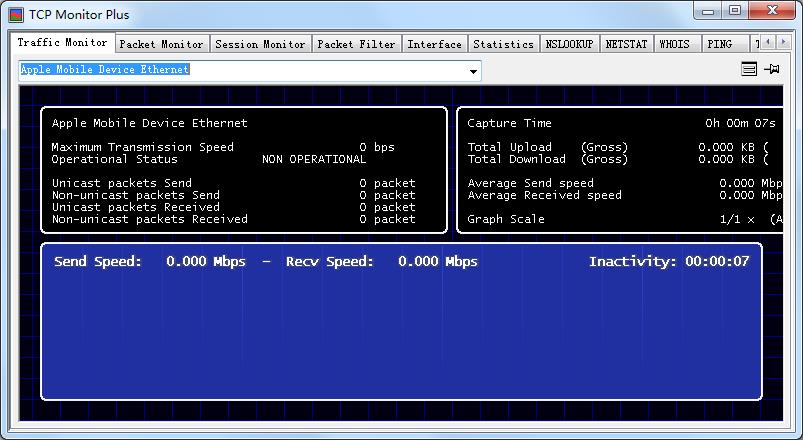Expand the network adapter dropdown arrow
This screenshot has width=803, height=440.
[x=473, y=72]
